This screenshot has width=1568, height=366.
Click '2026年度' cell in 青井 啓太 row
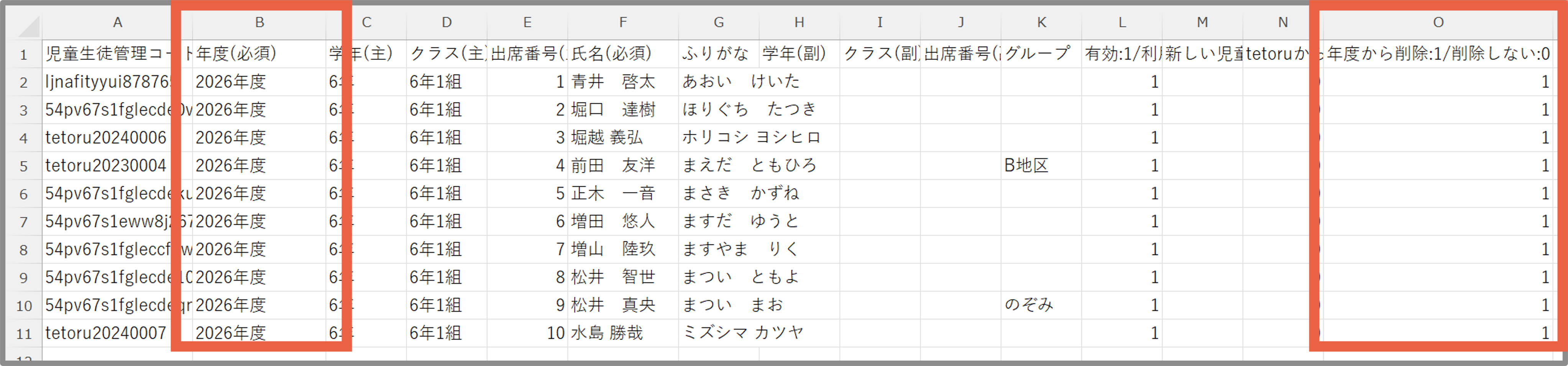(259, 82)
